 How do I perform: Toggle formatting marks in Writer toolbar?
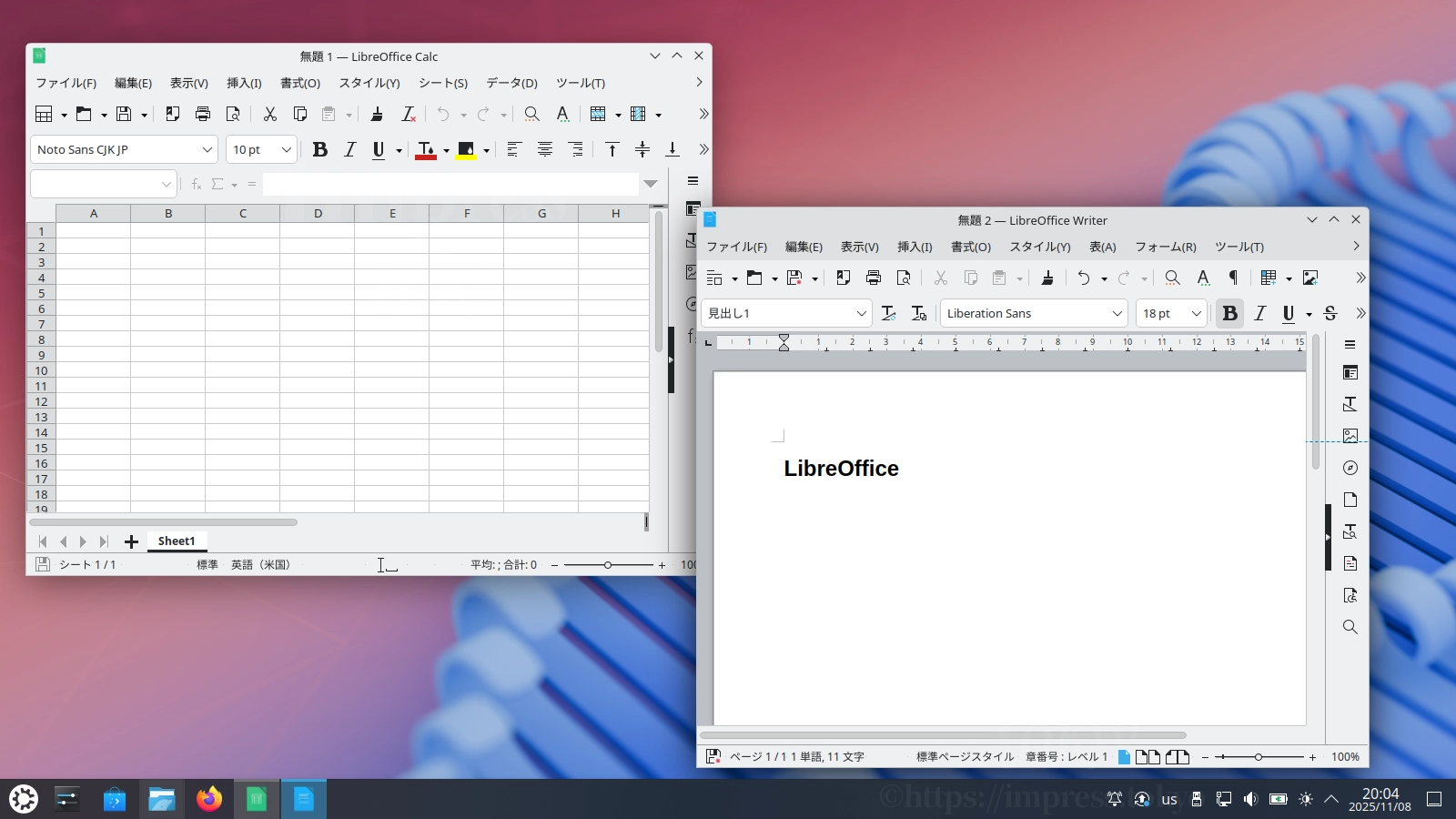pyautogui.click(x=1233, y=278)
